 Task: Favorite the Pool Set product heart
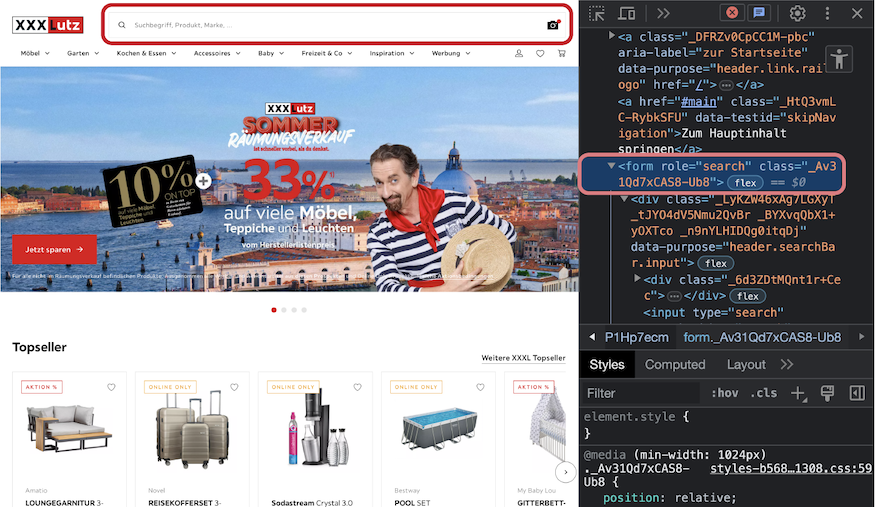coord(480,387)
